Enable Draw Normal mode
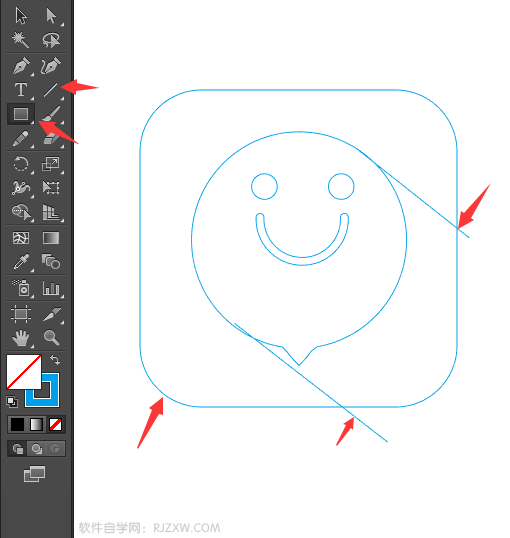Viewport: 510px width, 538px height. tap(18, 448)
